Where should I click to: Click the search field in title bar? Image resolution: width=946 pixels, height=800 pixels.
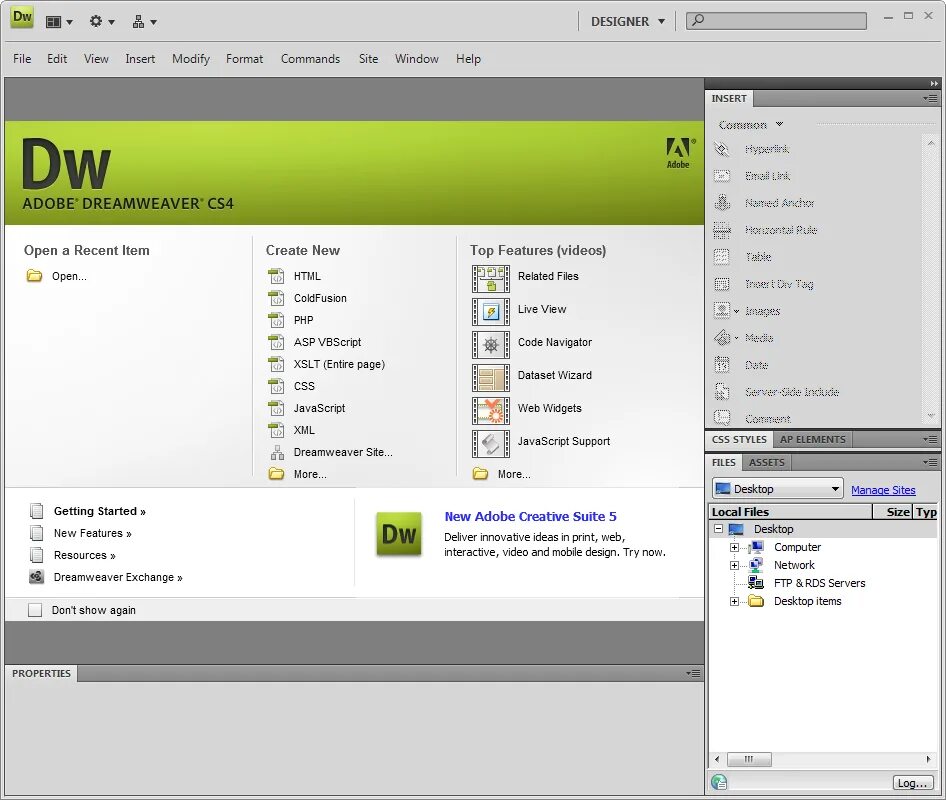pos(776,21)
